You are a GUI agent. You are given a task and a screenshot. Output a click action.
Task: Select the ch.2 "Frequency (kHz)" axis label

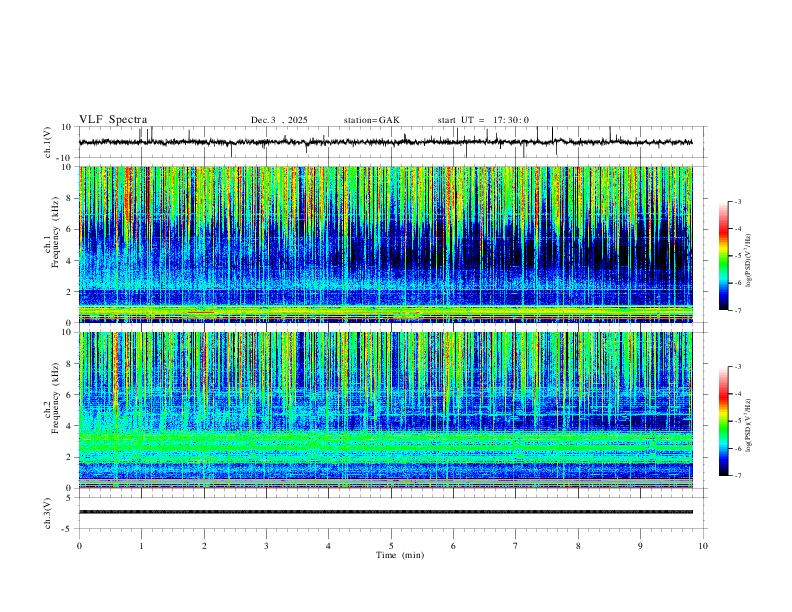[55, 397]
